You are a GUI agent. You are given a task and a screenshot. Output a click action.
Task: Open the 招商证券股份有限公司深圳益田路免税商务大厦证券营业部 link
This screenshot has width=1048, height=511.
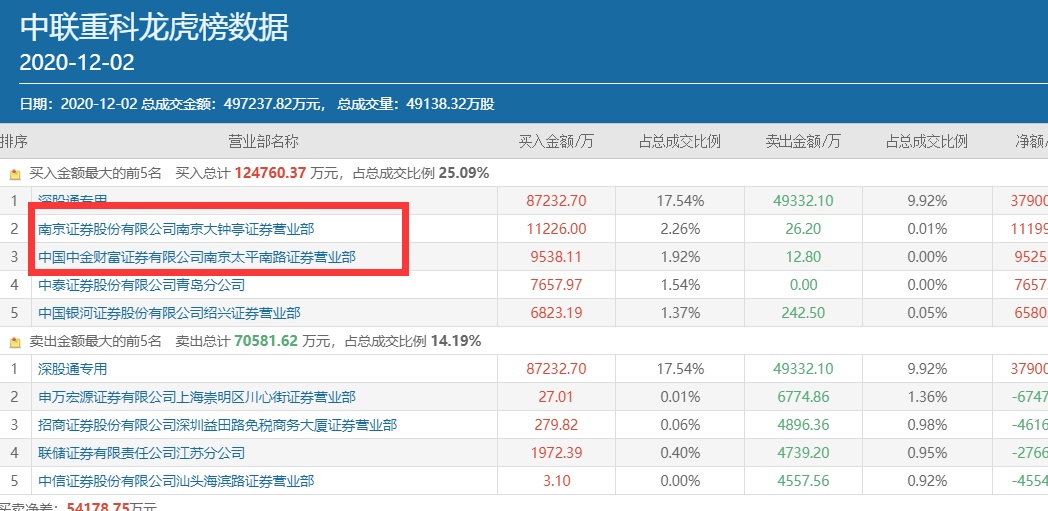tap(218, 425)
